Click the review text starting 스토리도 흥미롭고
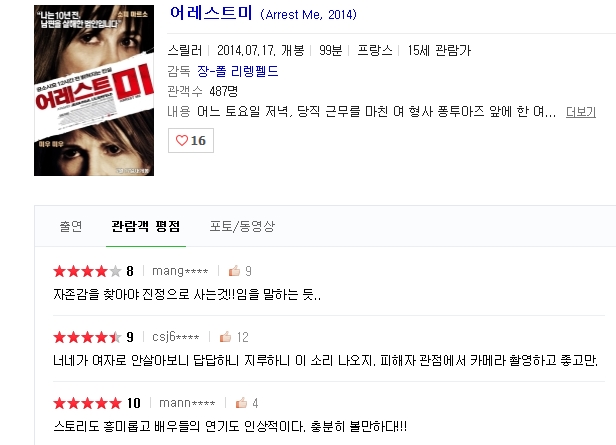This screenshot has height=445, width=616. coord(230,426)
